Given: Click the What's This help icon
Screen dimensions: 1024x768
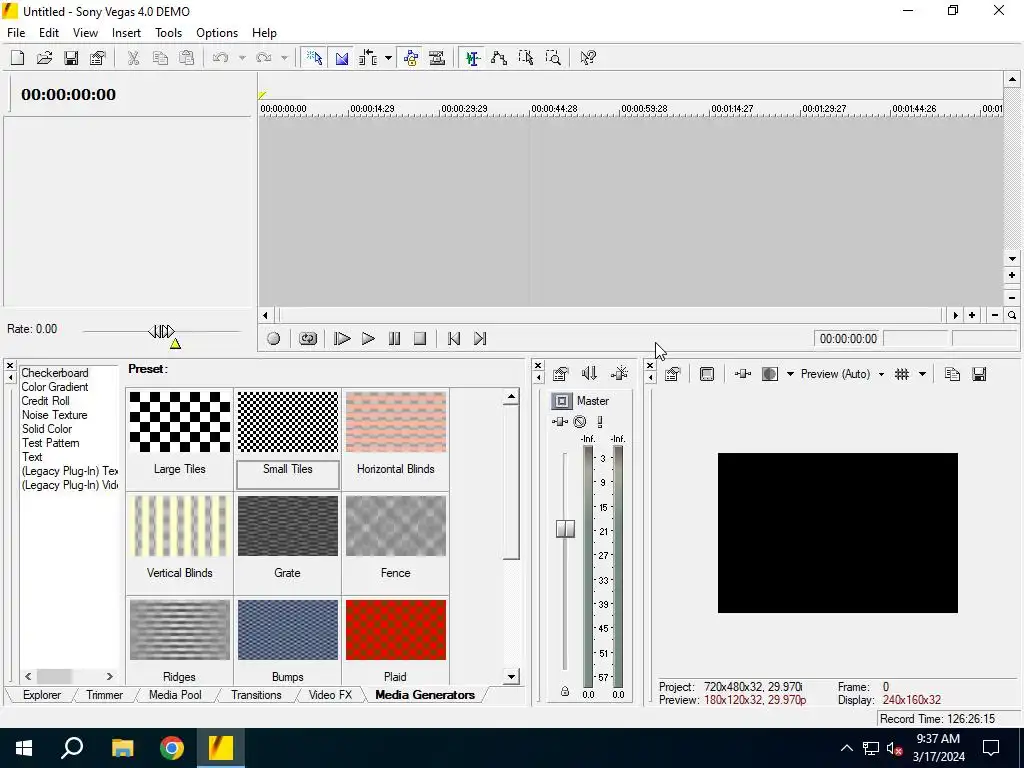Looking at the screenshot, I should [588, 58].
